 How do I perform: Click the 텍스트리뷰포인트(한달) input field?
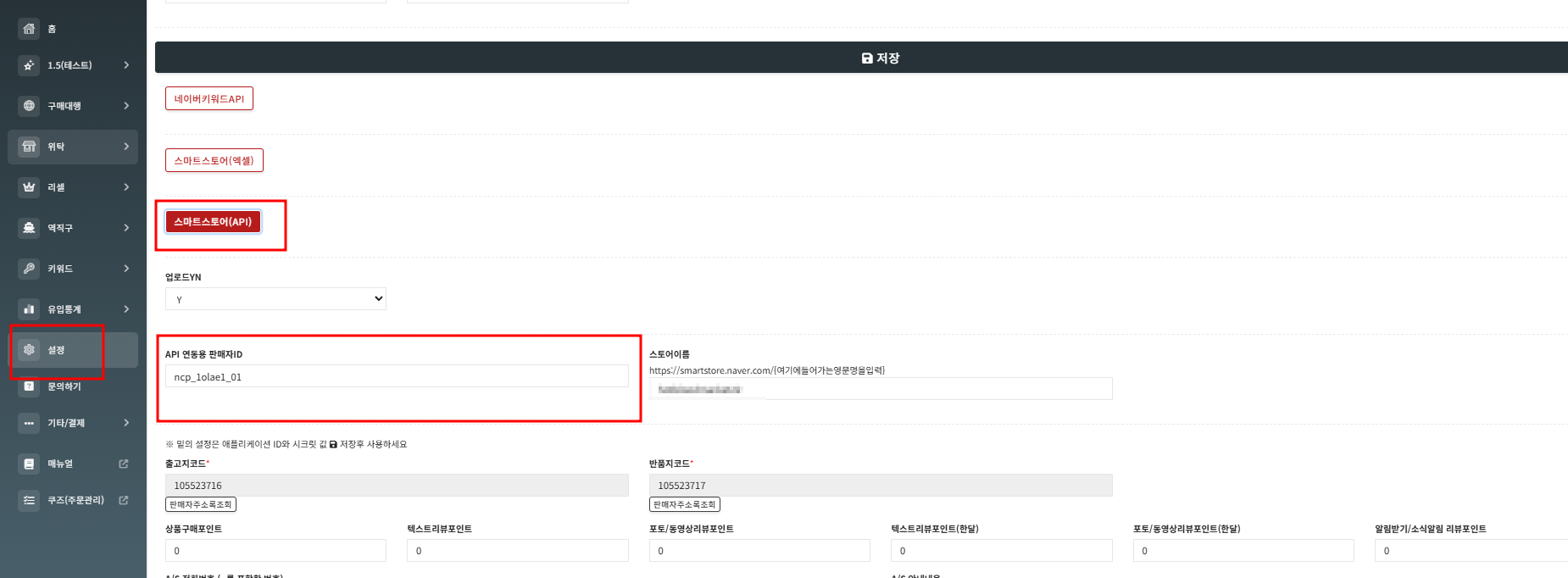coord(1002,550)
